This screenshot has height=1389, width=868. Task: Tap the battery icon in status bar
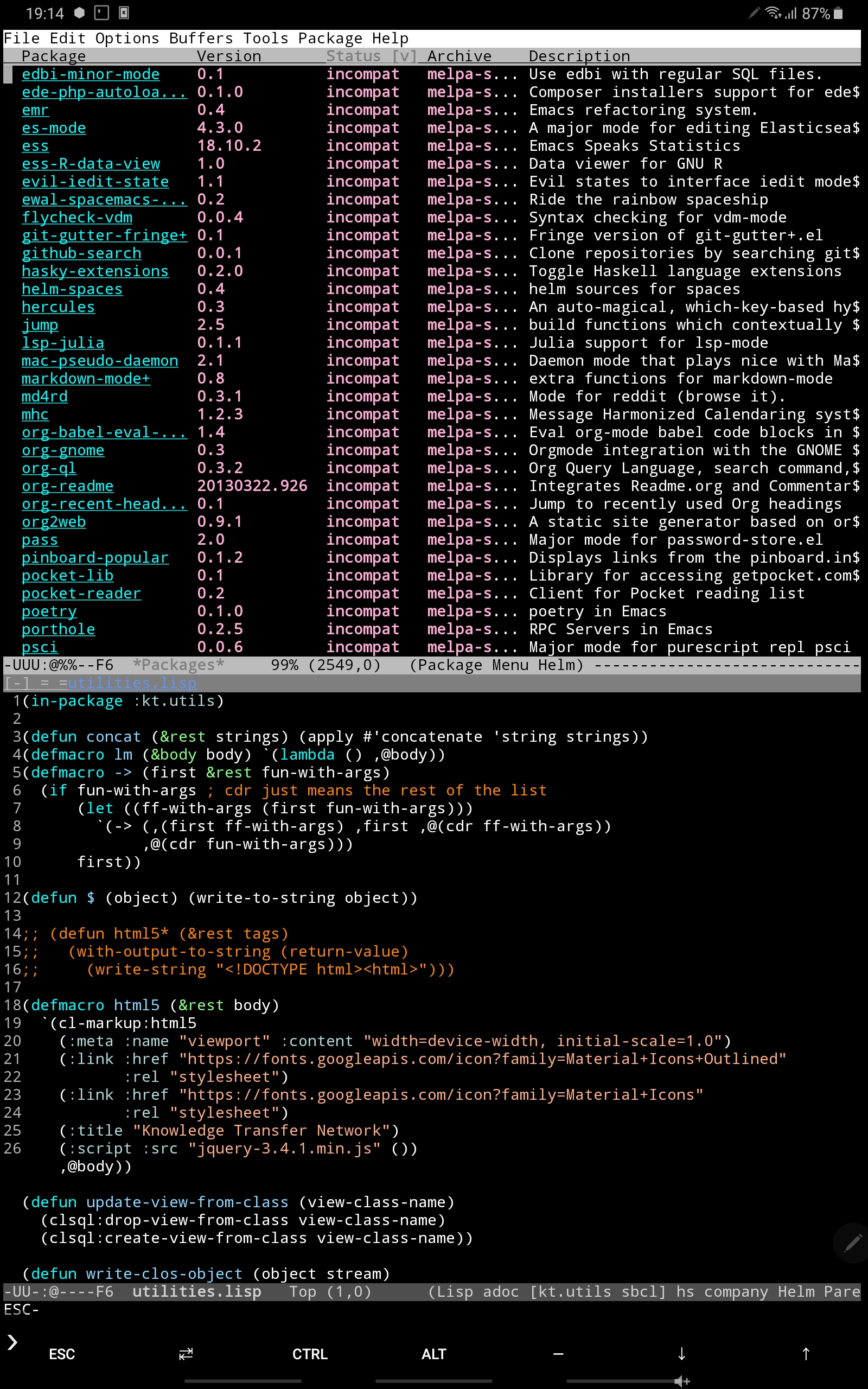point(838,13)
